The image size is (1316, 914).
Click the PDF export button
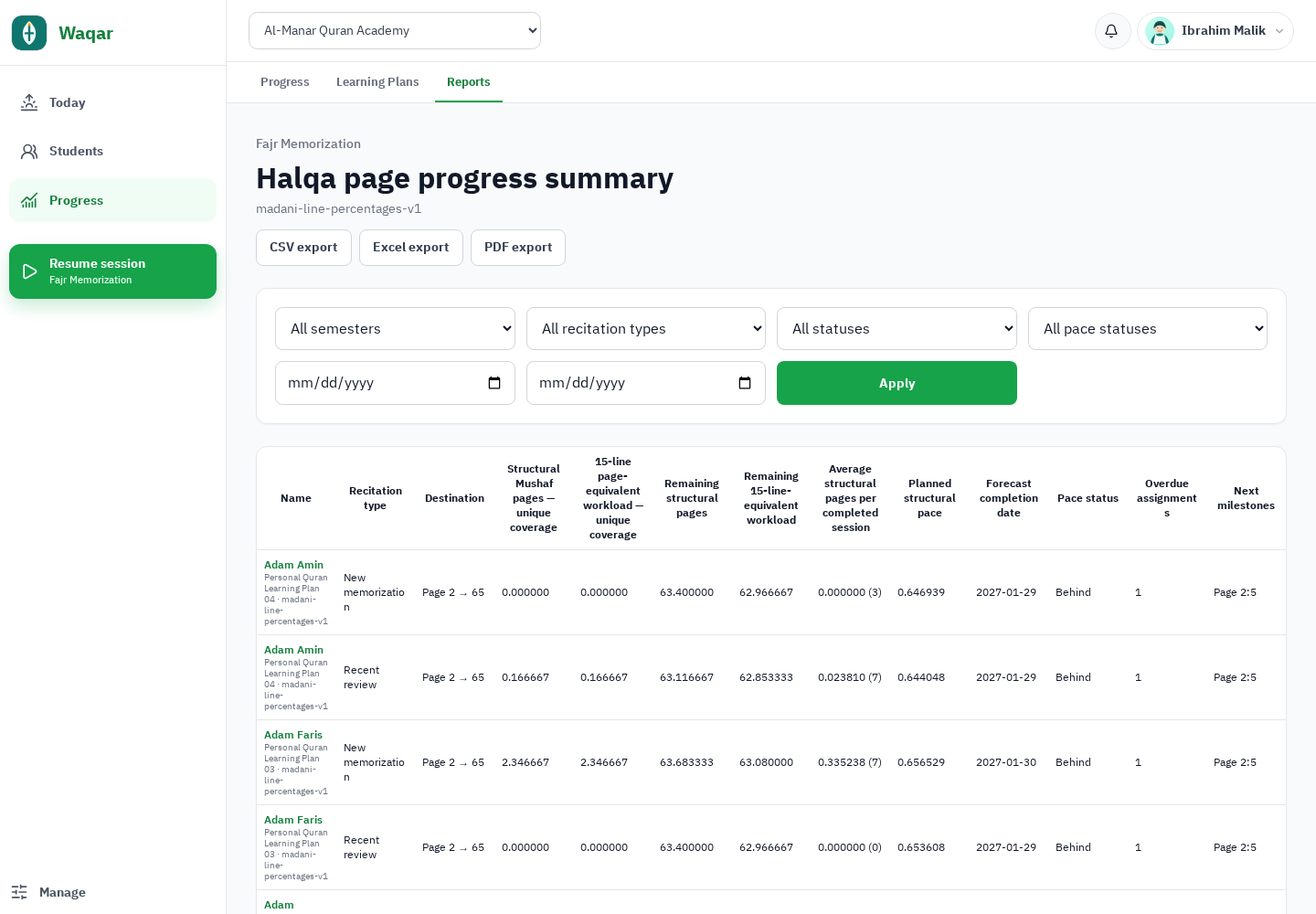tap(518, 248)
